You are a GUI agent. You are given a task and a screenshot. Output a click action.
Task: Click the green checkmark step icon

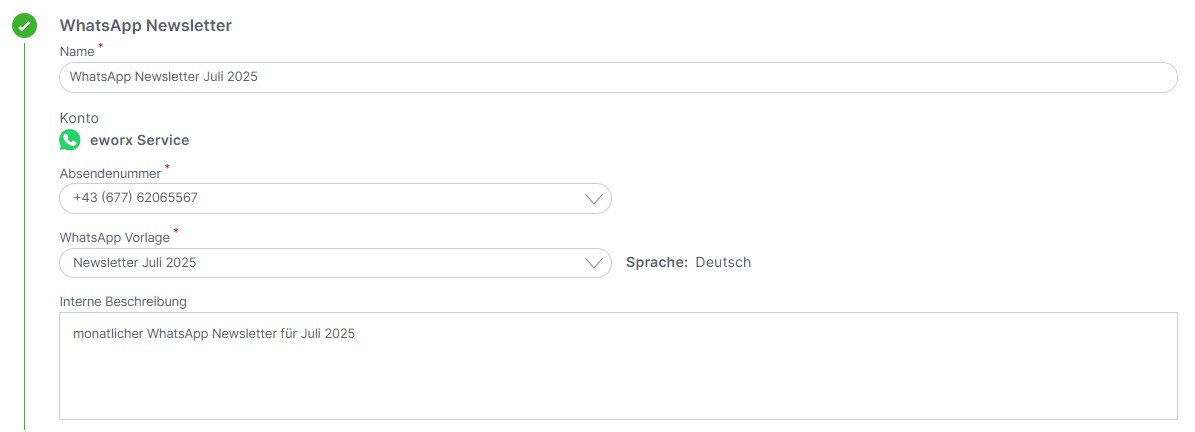click(x=24, y=26)
